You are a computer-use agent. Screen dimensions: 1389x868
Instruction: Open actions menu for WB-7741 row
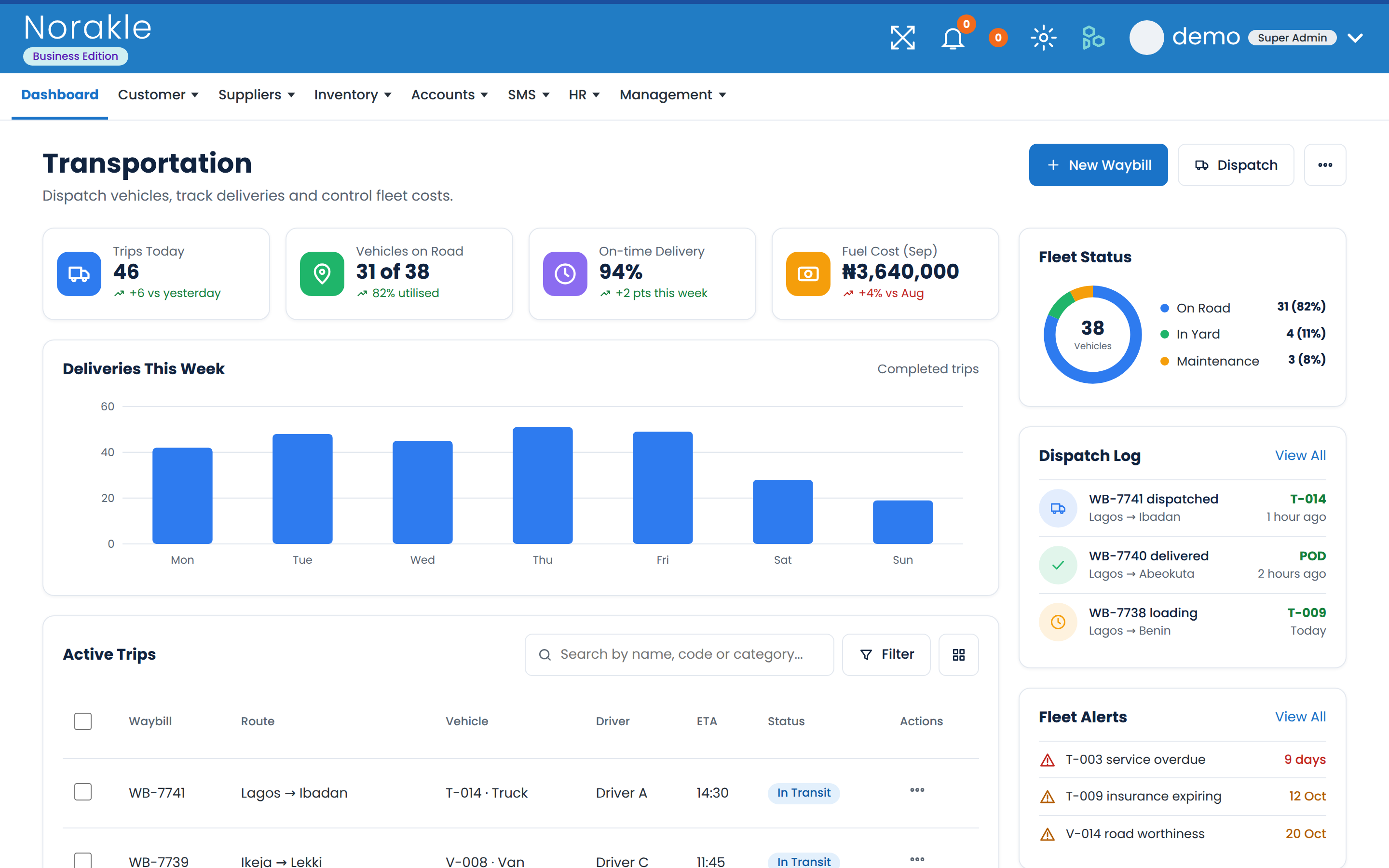(x=917, y=790)
